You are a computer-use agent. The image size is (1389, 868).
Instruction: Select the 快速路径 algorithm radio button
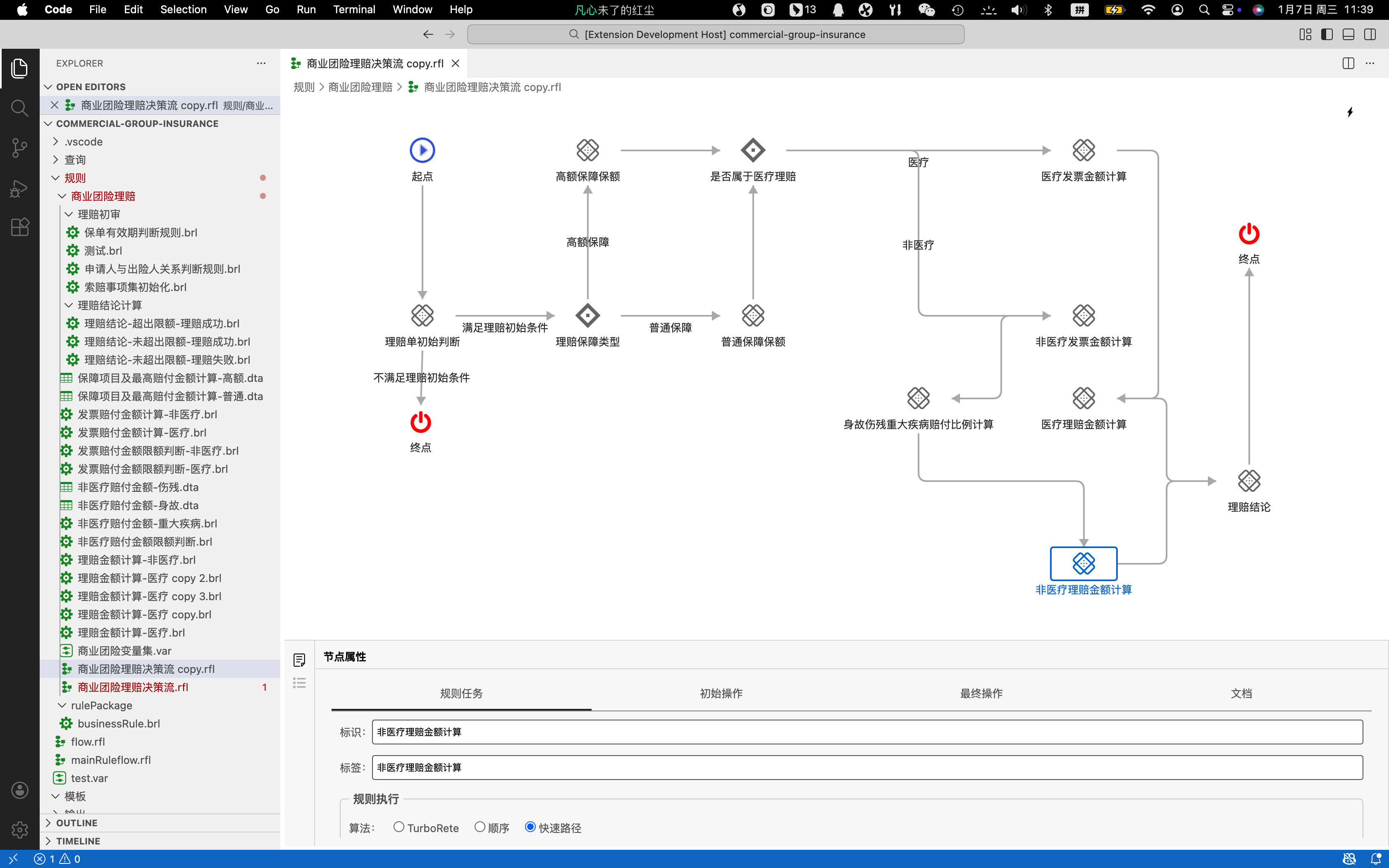tap(530, 827)
